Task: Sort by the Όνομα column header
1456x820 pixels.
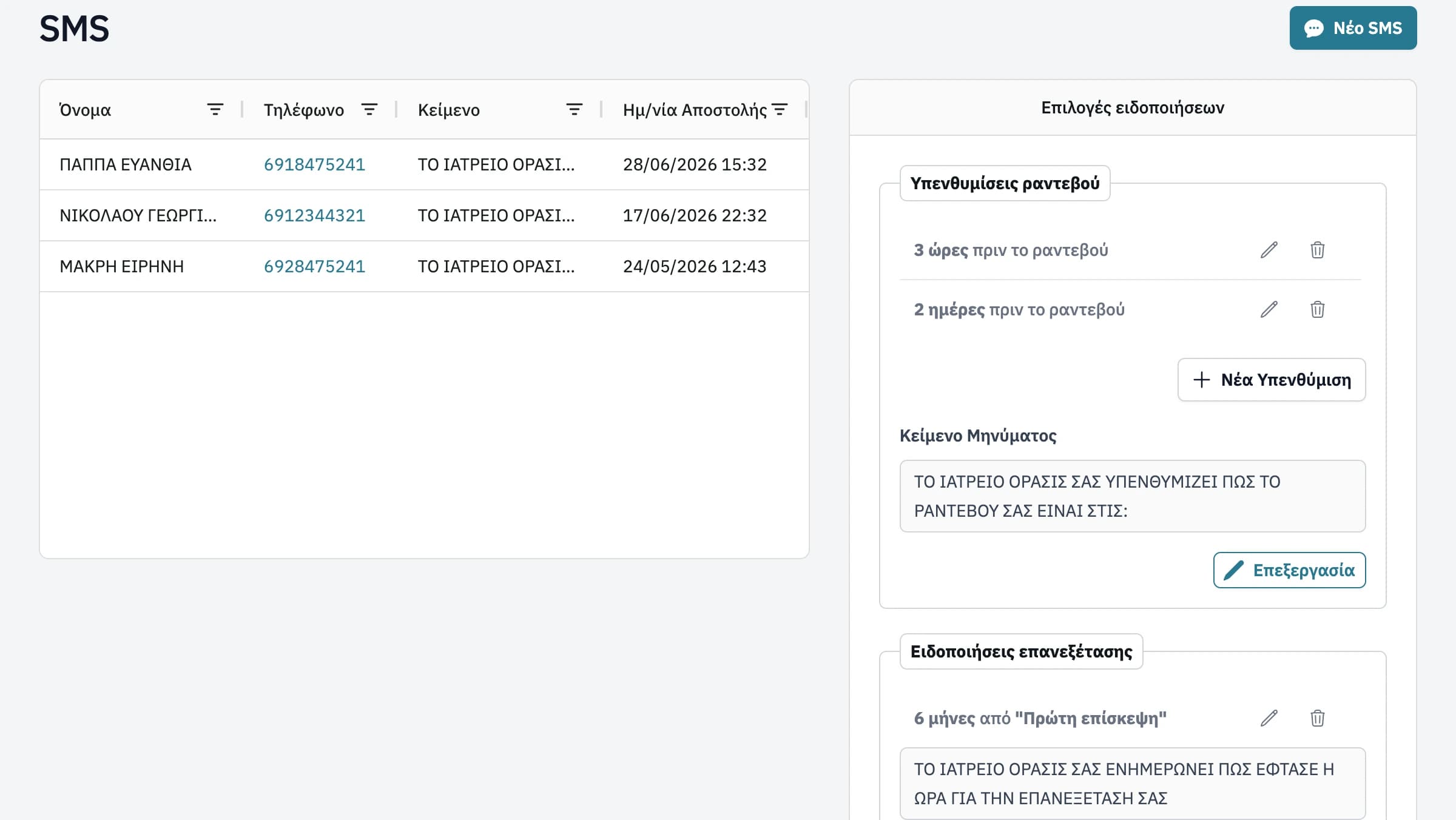Action: [85, 110]
